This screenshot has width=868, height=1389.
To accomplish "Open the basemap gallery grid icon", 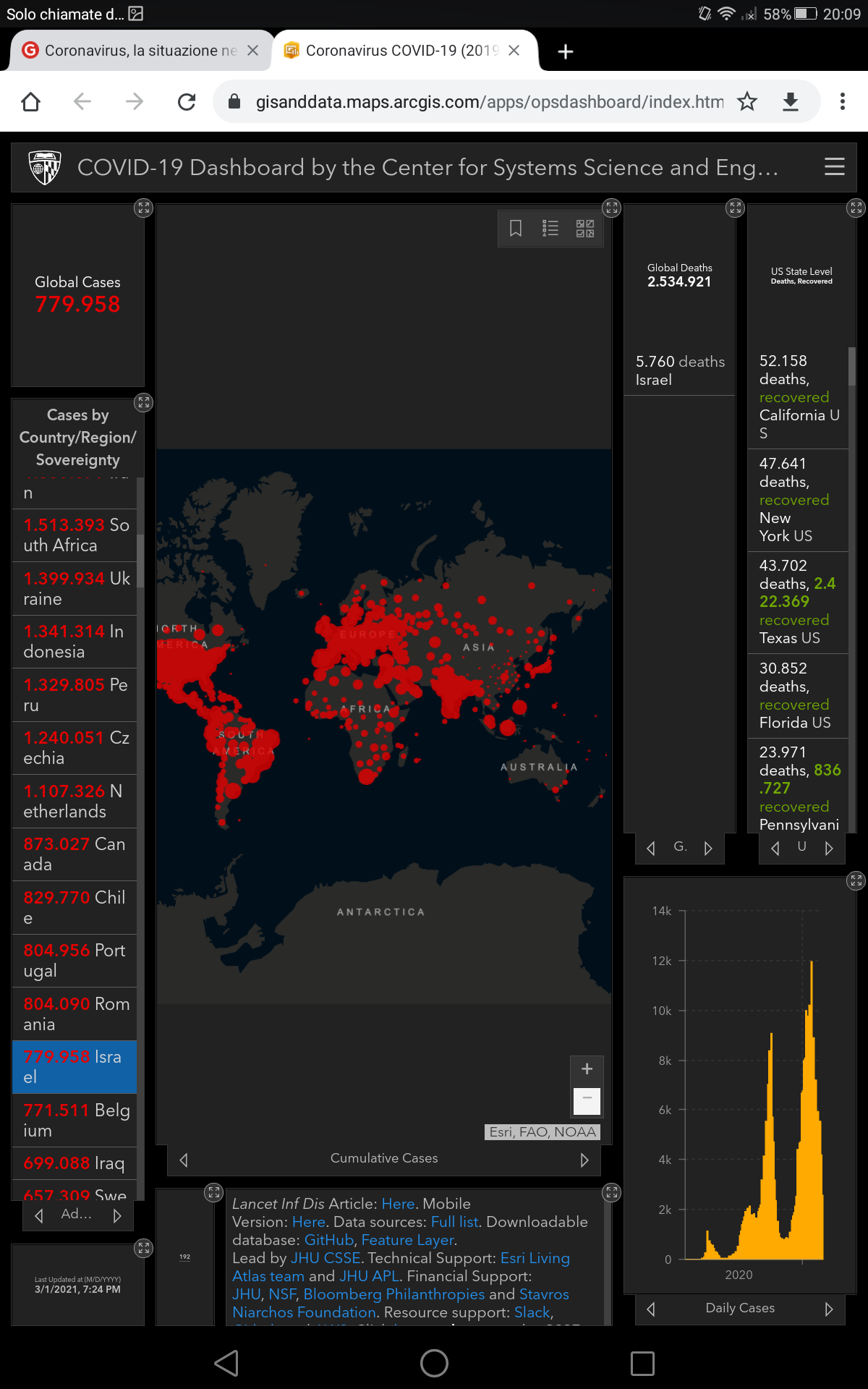I will (x=585, y=229).
